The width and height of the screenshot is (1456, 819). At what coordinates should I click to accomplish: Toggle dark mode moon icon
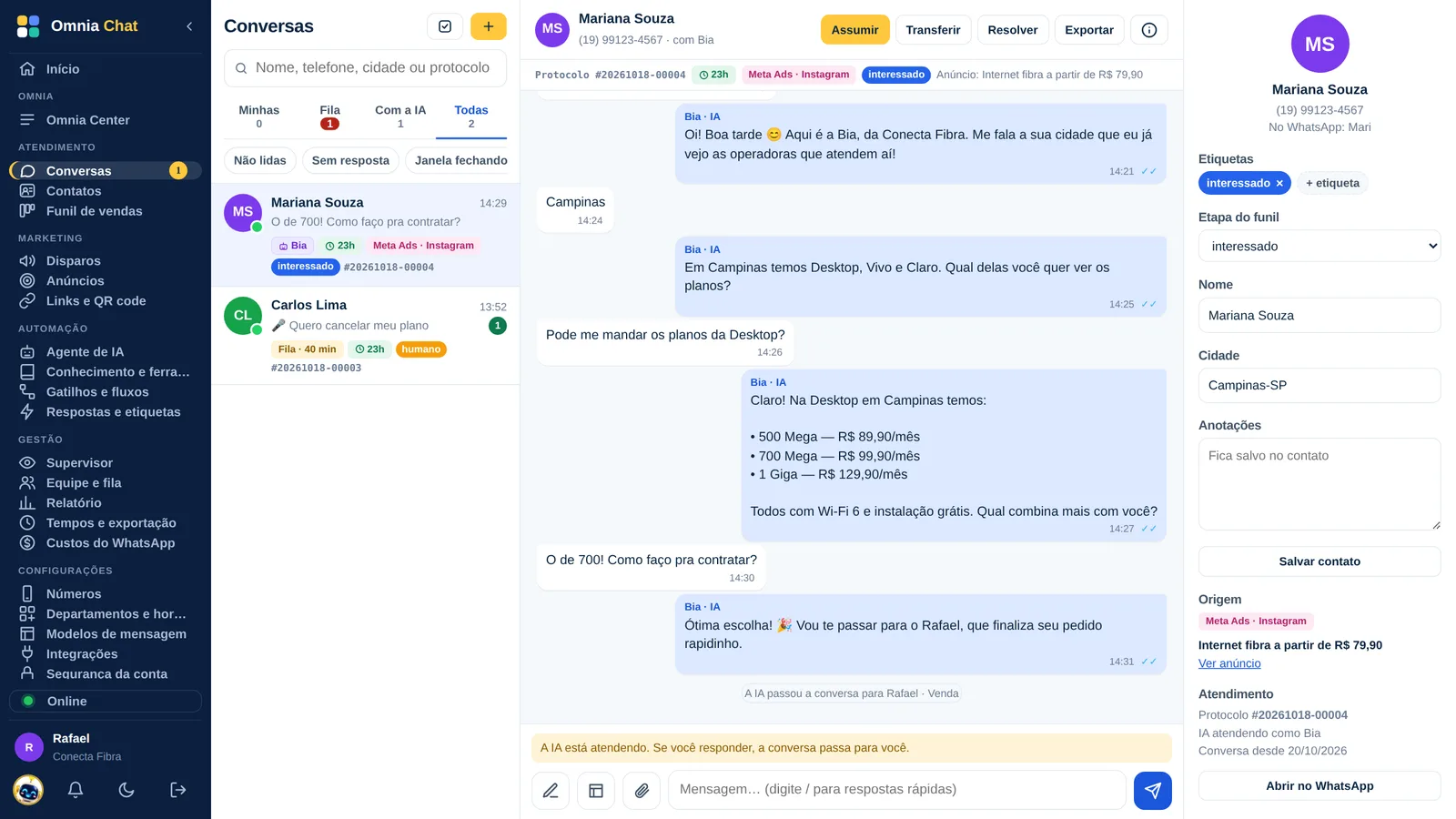[126, 790]
